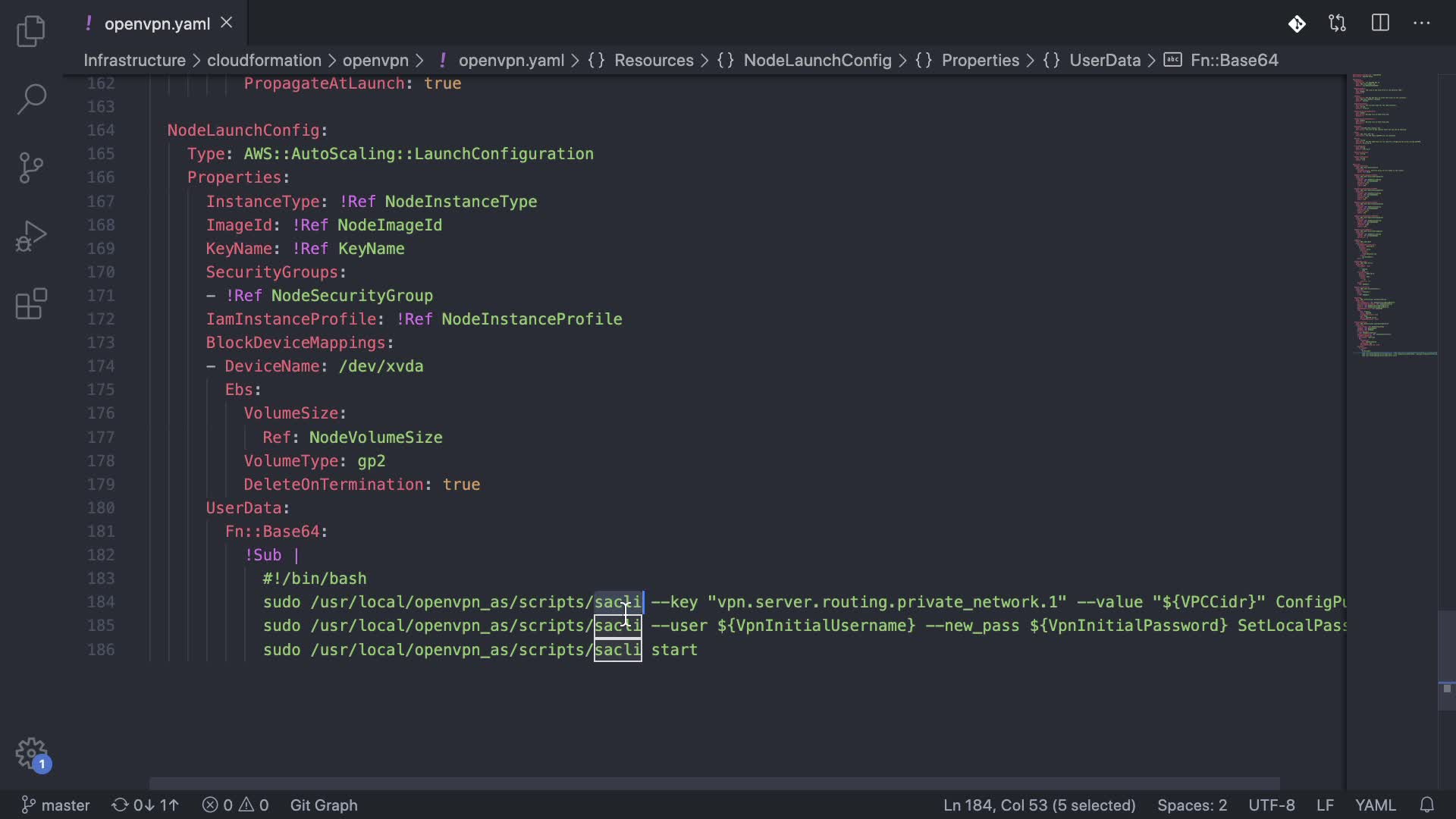Open the Explorer view in activity bar
1456x819 pixels.
pyautogui.click(x=31, y=31)
